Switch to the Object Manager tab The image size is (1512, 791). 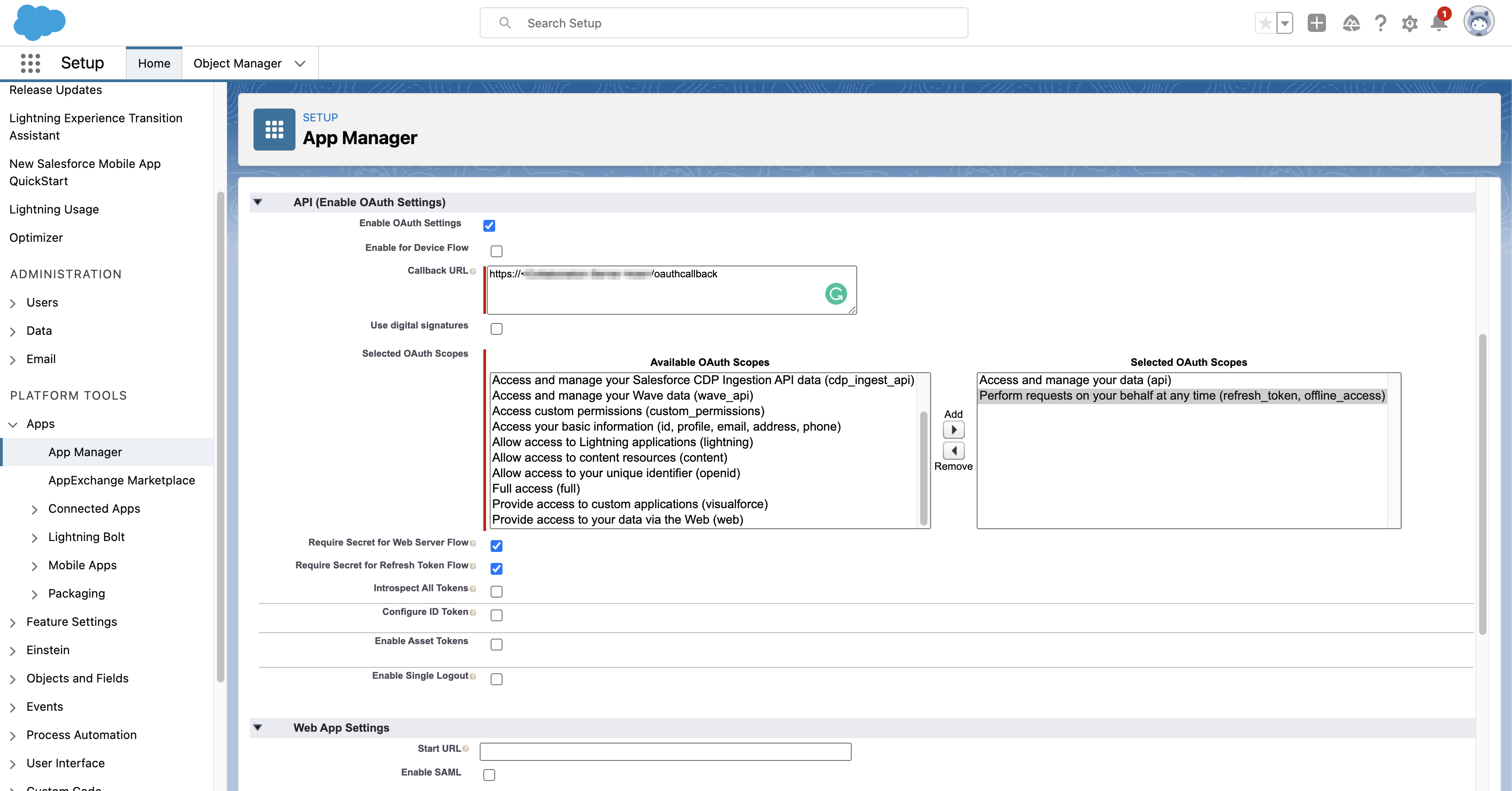pos(237,63)
